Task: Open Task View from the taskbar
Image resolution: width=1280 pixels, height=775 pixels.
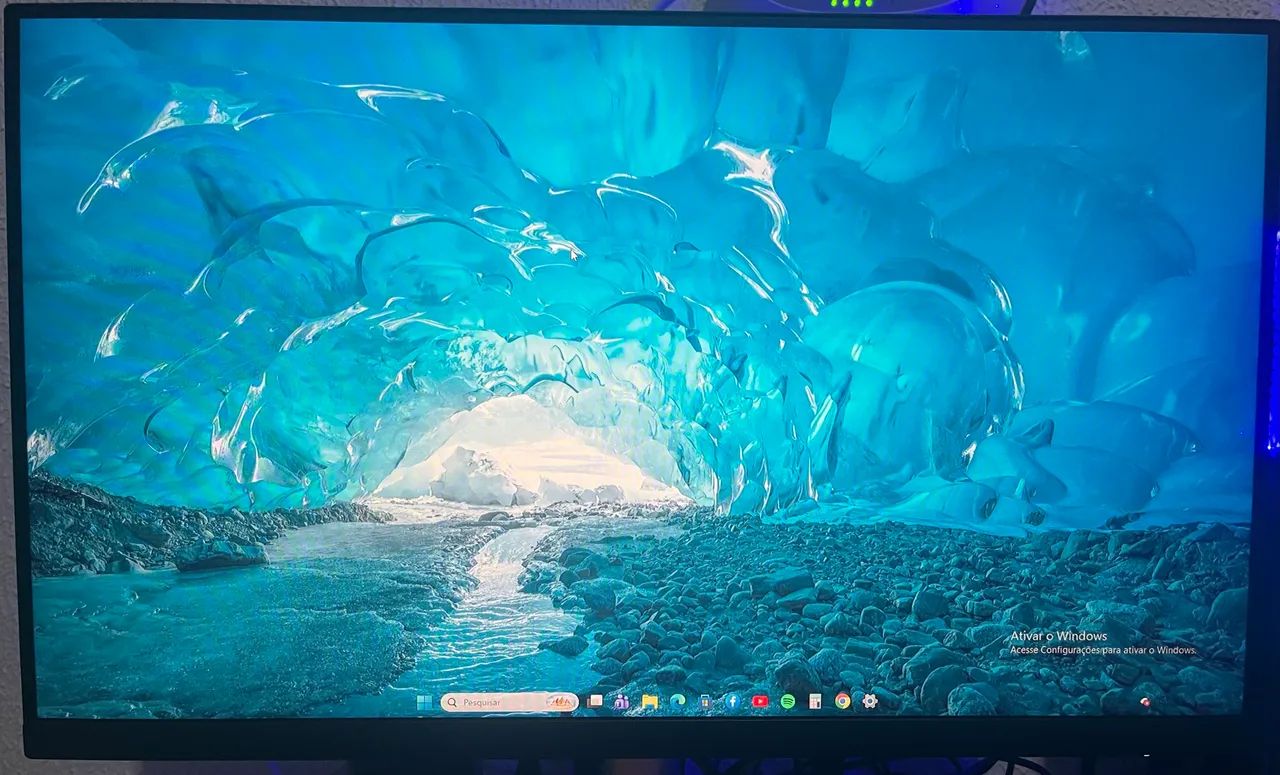Action: point(595,701)
